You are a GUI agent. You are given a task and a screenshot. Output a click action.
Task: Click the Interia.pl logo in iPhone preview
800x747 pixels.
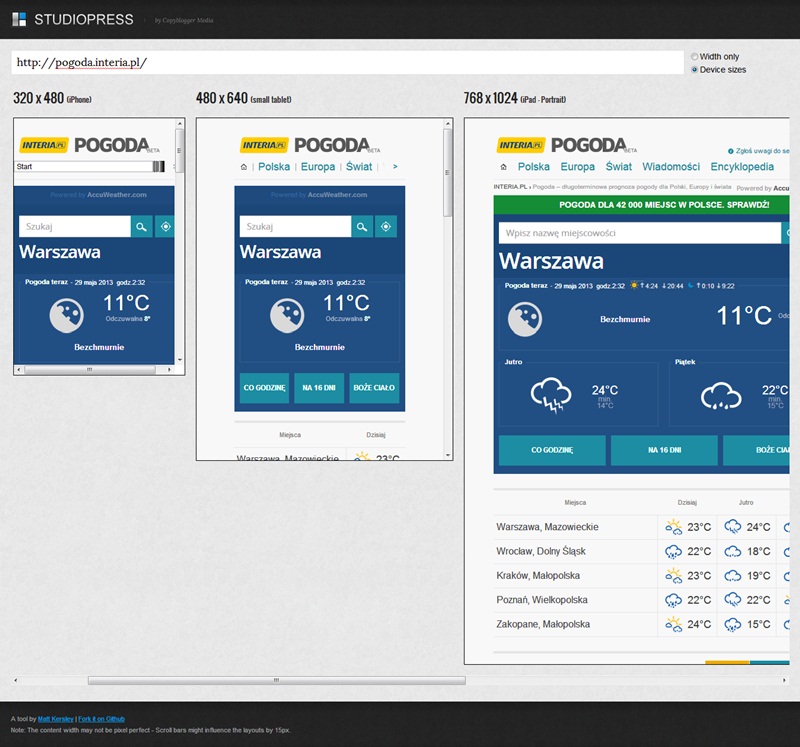click(x=44, y=145)
